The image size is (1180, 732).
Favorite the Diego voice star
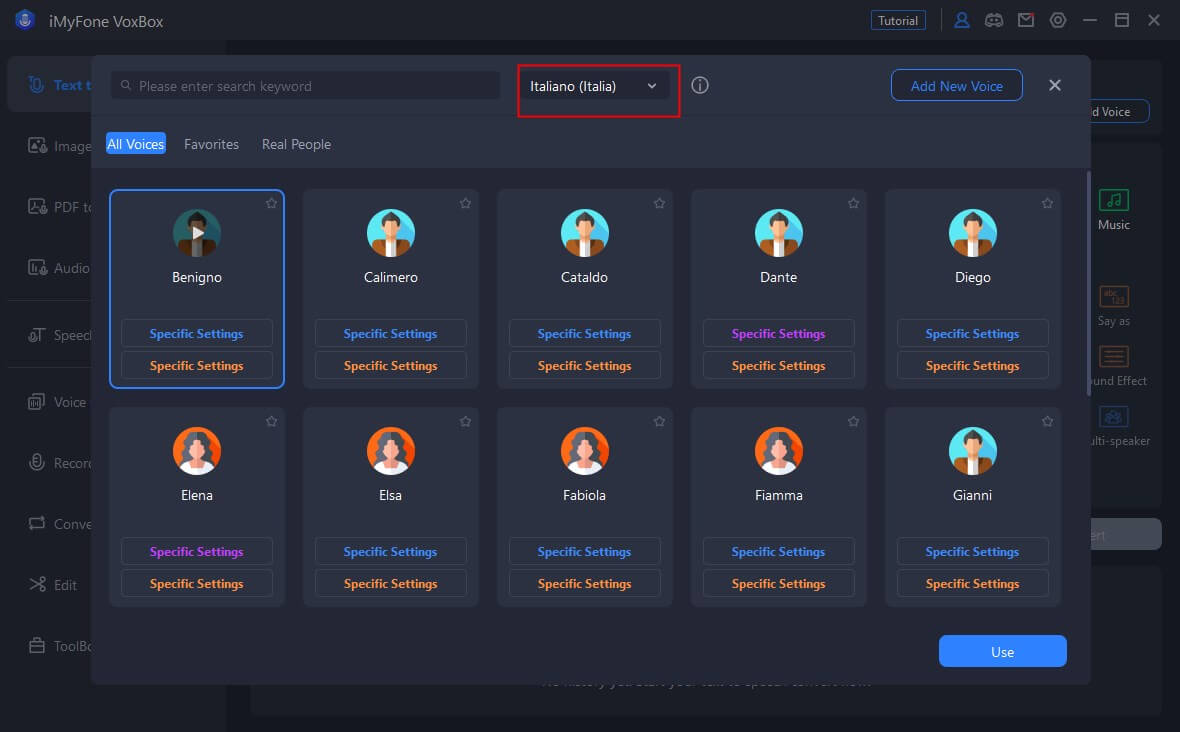(x=1047, y=203)
